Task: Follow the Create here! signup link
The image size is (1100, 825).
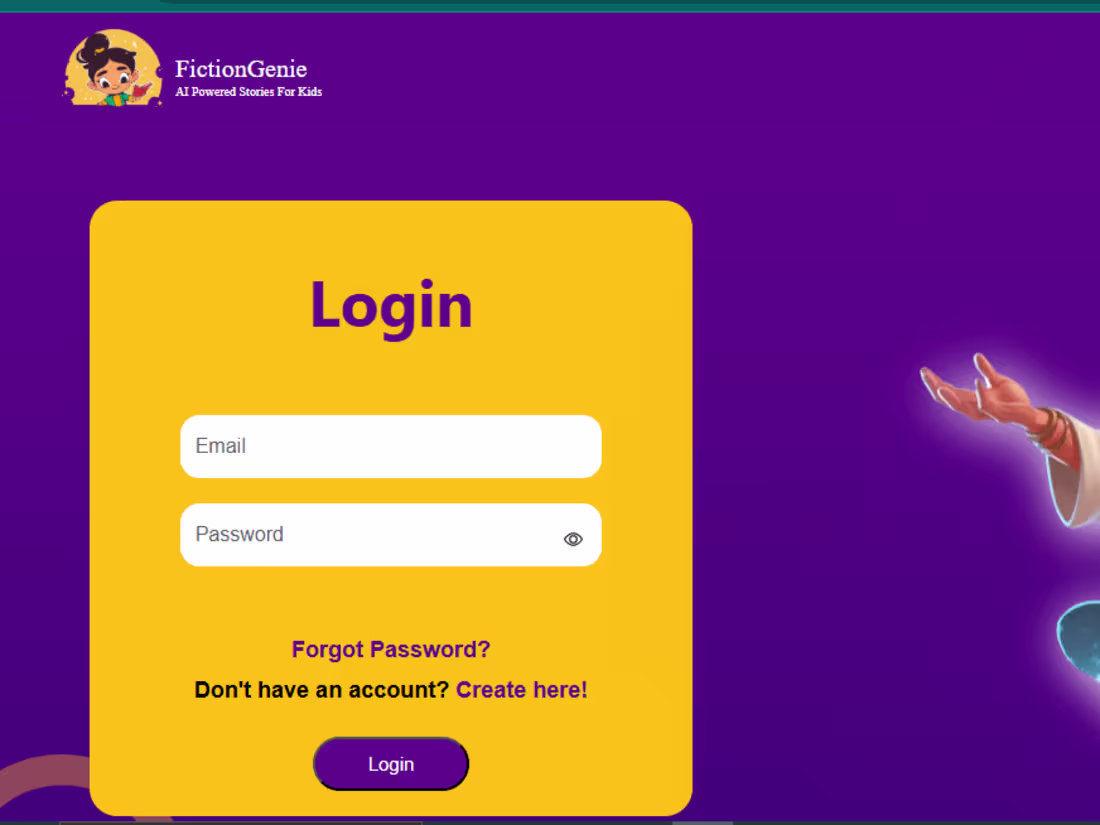Action: point(521,690)
